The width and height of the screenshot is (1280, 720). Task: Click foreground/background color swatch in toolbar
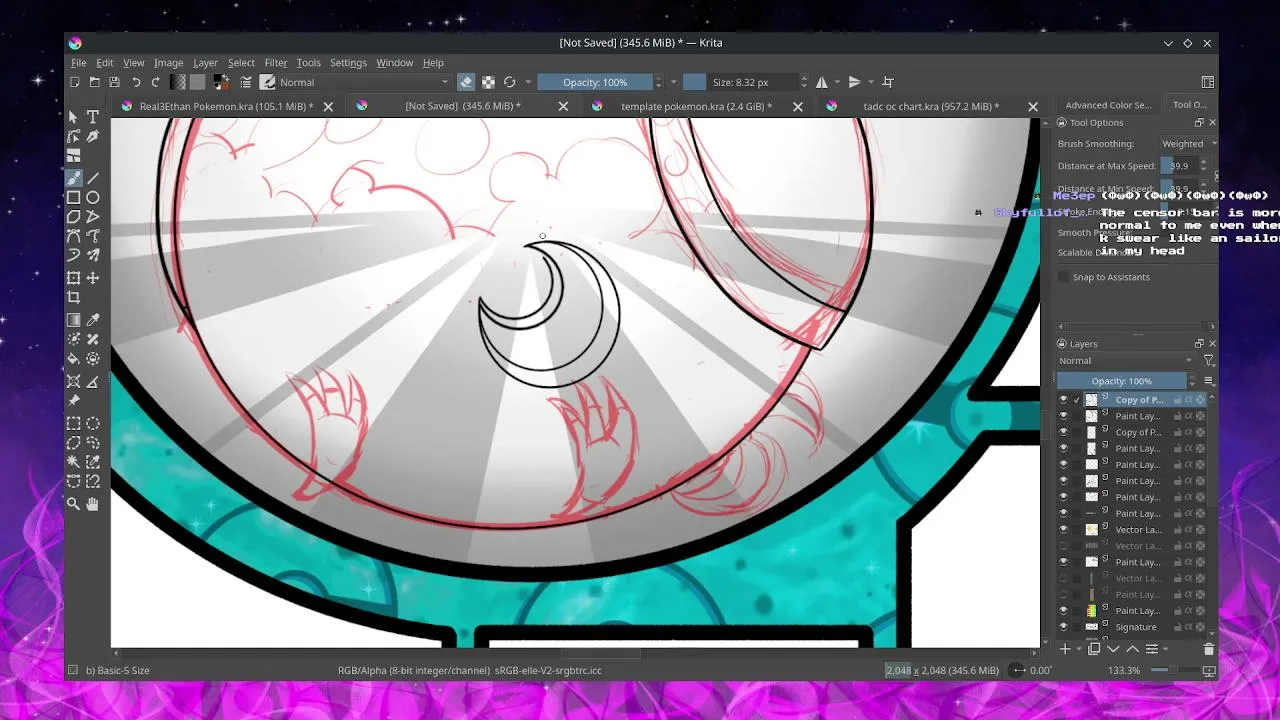221,82
